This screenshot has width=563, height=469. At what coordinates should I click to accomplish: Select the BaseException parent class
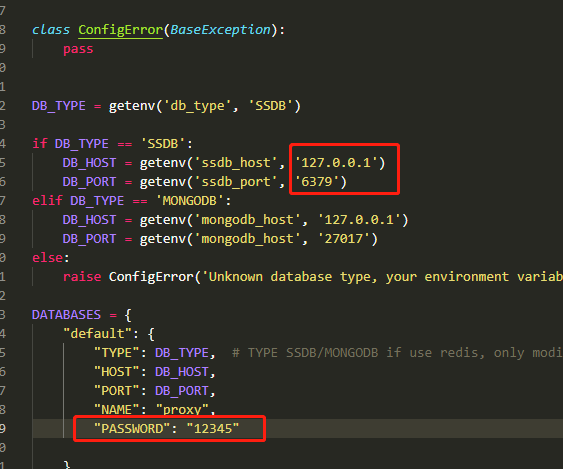(x=220, y=30)
